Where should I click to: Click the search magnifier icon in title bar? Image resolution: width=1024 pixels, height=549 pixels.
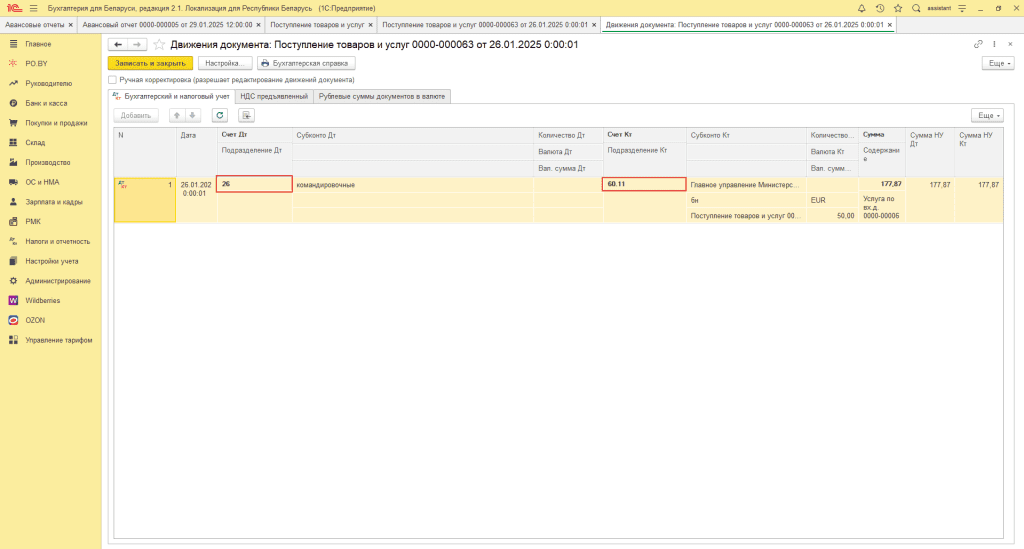tap(916, 8)
